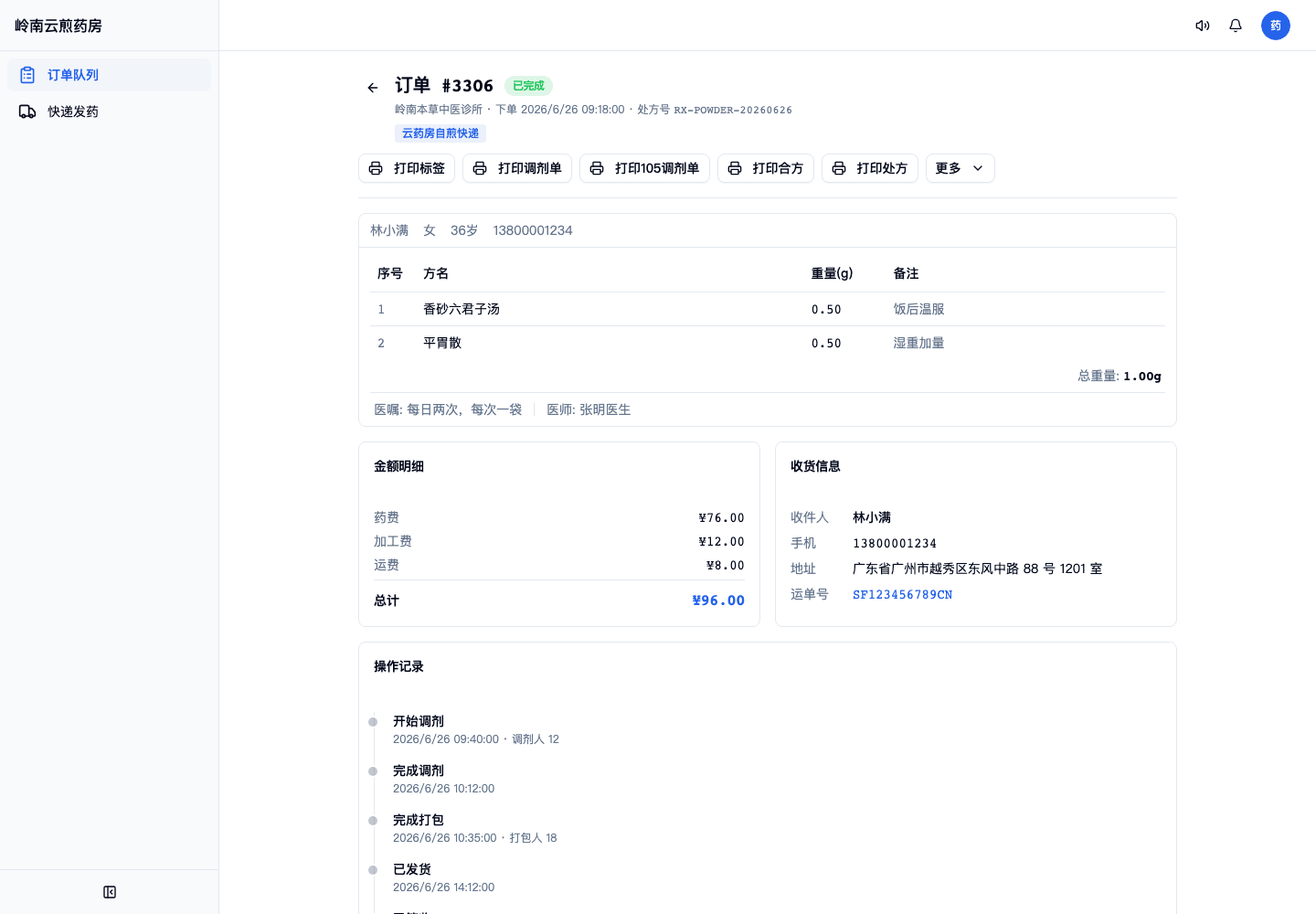
Task: Click the printer icon on 打印处方
Action: pos(839,168)
